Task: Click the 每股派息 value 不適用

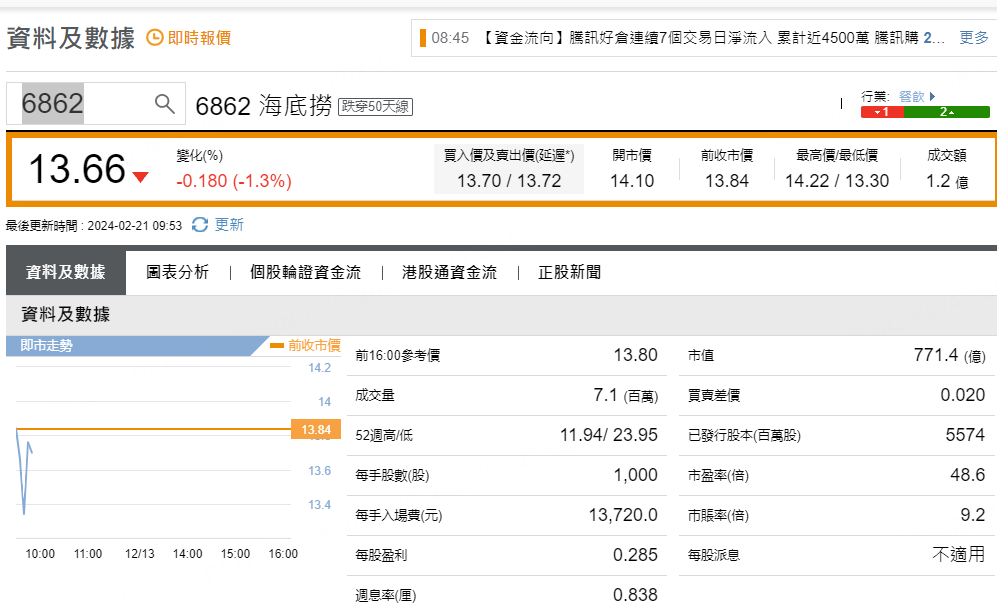Action: coord(958,554)
